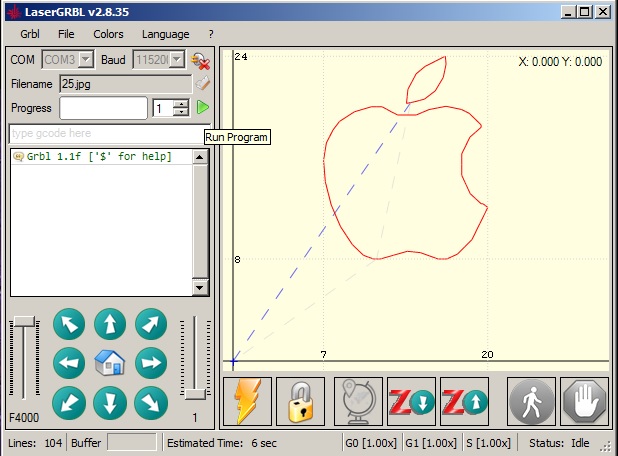Click the hand stop/feed hold button

tap(584, 402)
